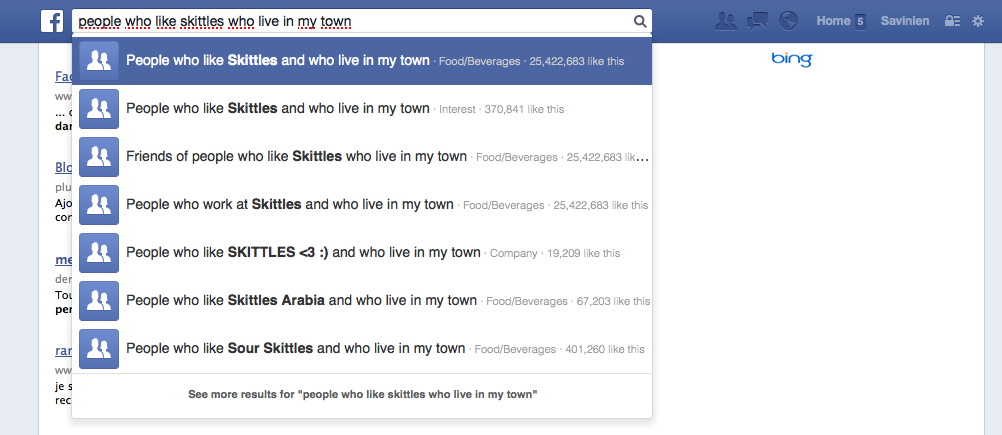
Task: Open the messages chat icon
Action: click(757, 21)
